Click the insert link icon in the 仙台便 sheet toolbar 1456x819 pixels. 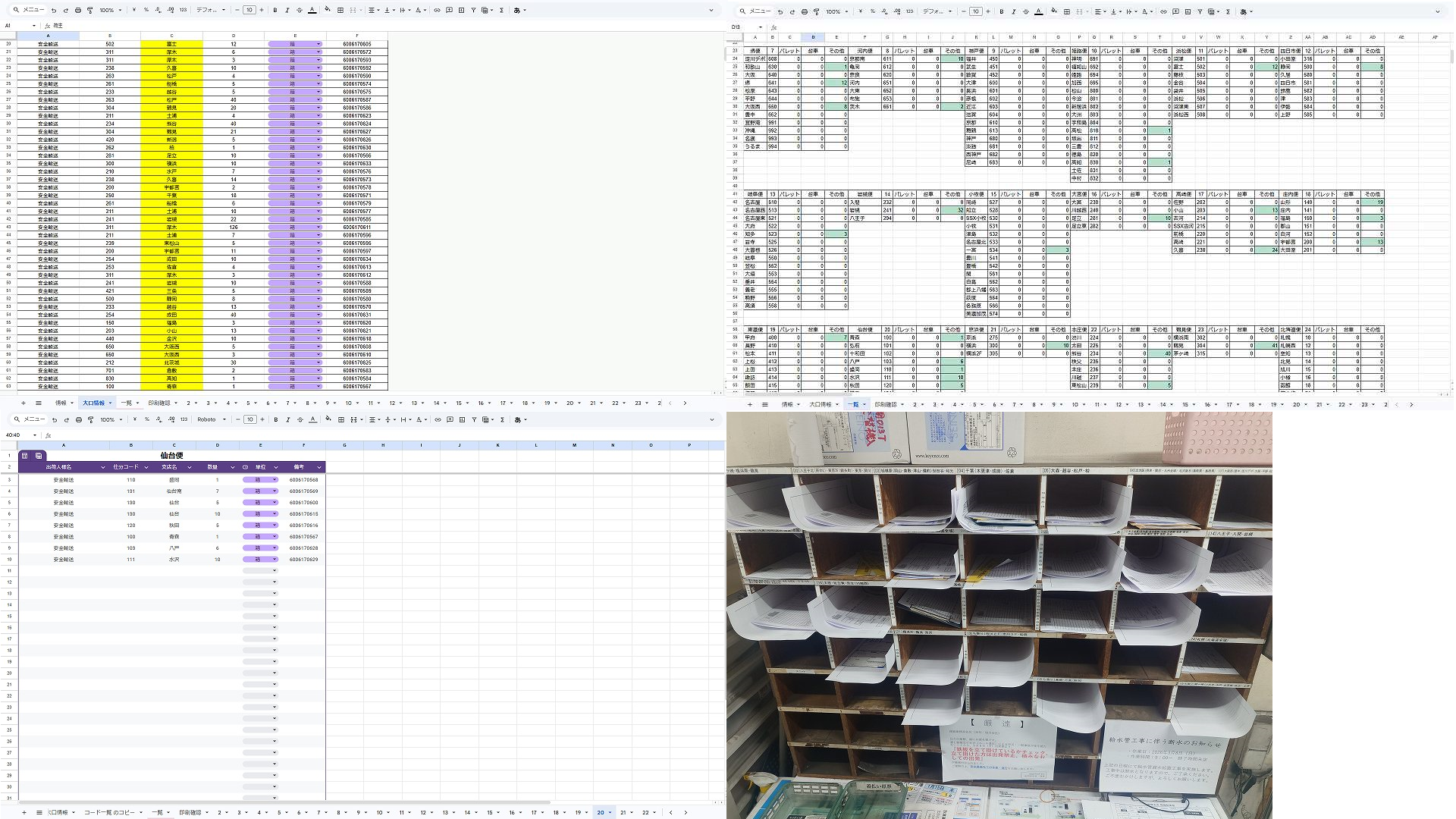pos(438,419)
